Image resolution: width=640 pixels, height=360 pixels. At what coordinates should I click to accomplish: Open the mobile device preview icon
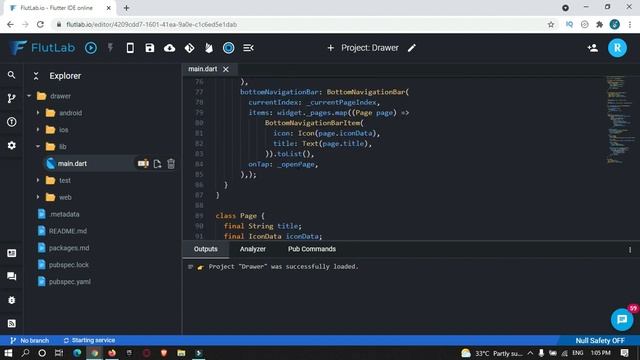click(x=130, y=48)
